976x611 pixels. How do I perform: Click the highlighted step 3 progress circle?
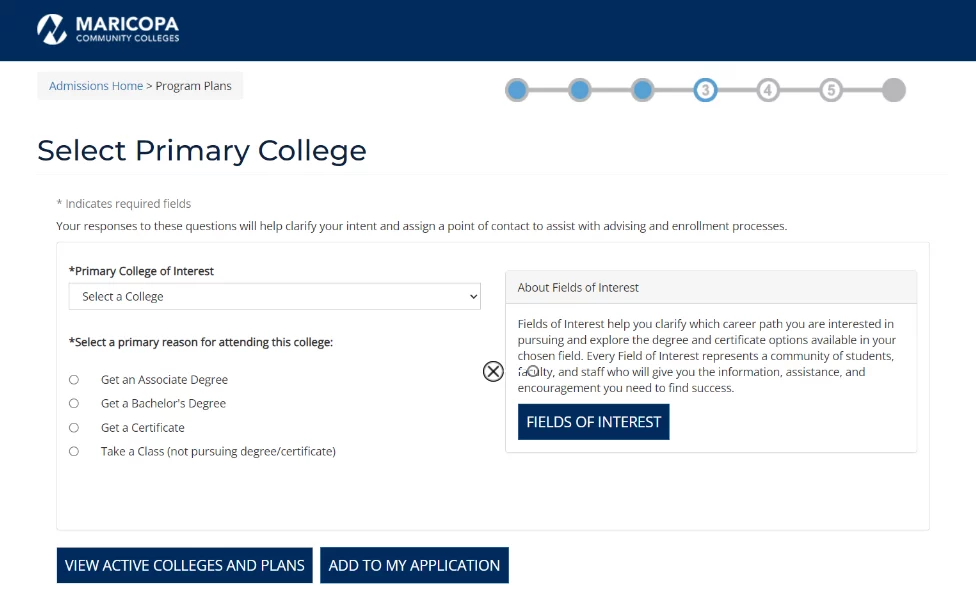point(705,89)
